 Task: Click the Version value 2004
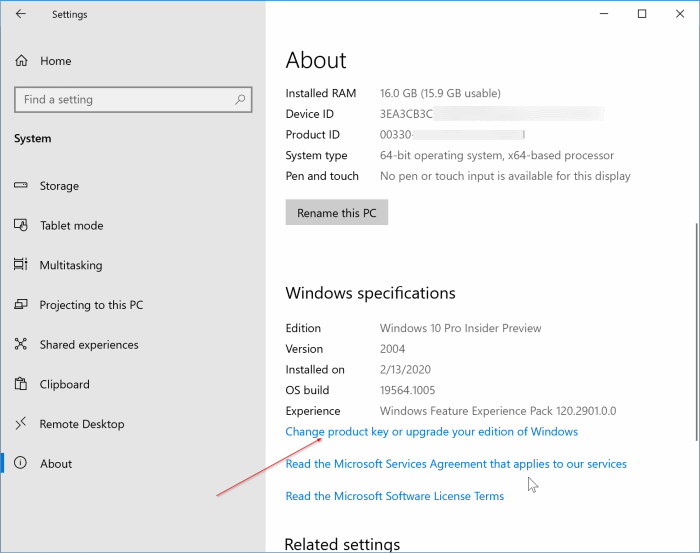[392, 349]
